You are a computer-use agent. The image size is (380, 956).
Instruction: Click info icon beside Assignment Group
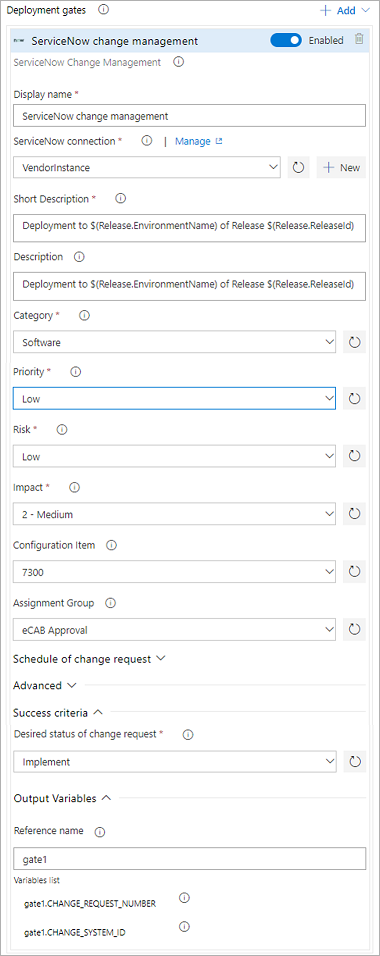(110, 603)
